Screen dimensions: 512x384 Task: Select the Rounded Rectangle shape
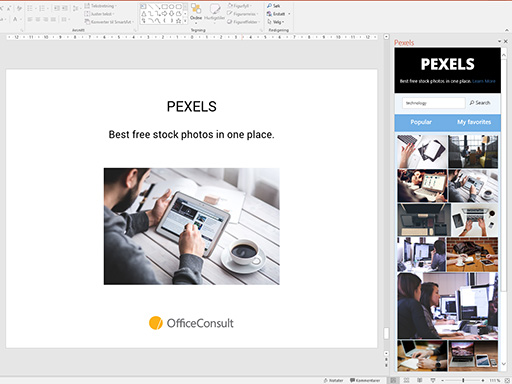tap(179, 6)
